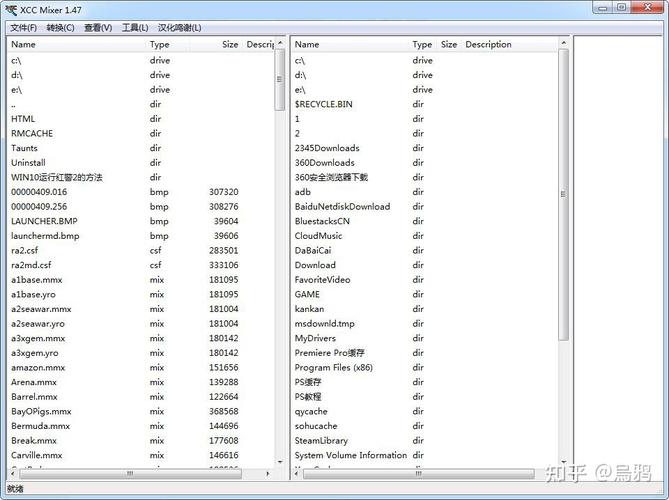Click the XCC Mixer title bar icon
The height and width of the screenshot is (500, 669).
pyautogui.click(x=11, y=8)
